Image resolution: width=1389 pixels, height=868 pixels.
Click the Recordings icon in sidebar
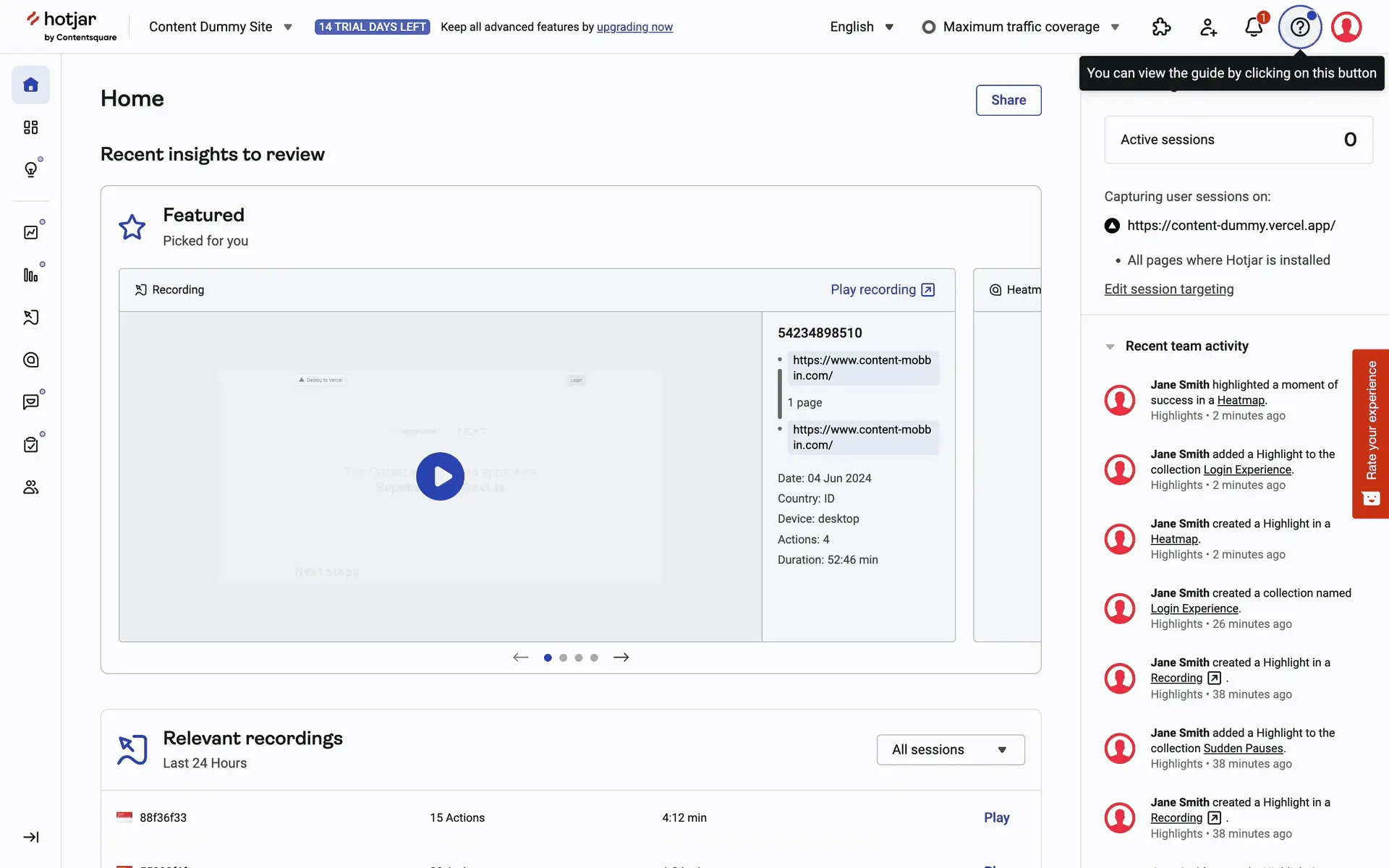(x=30, y=318)
